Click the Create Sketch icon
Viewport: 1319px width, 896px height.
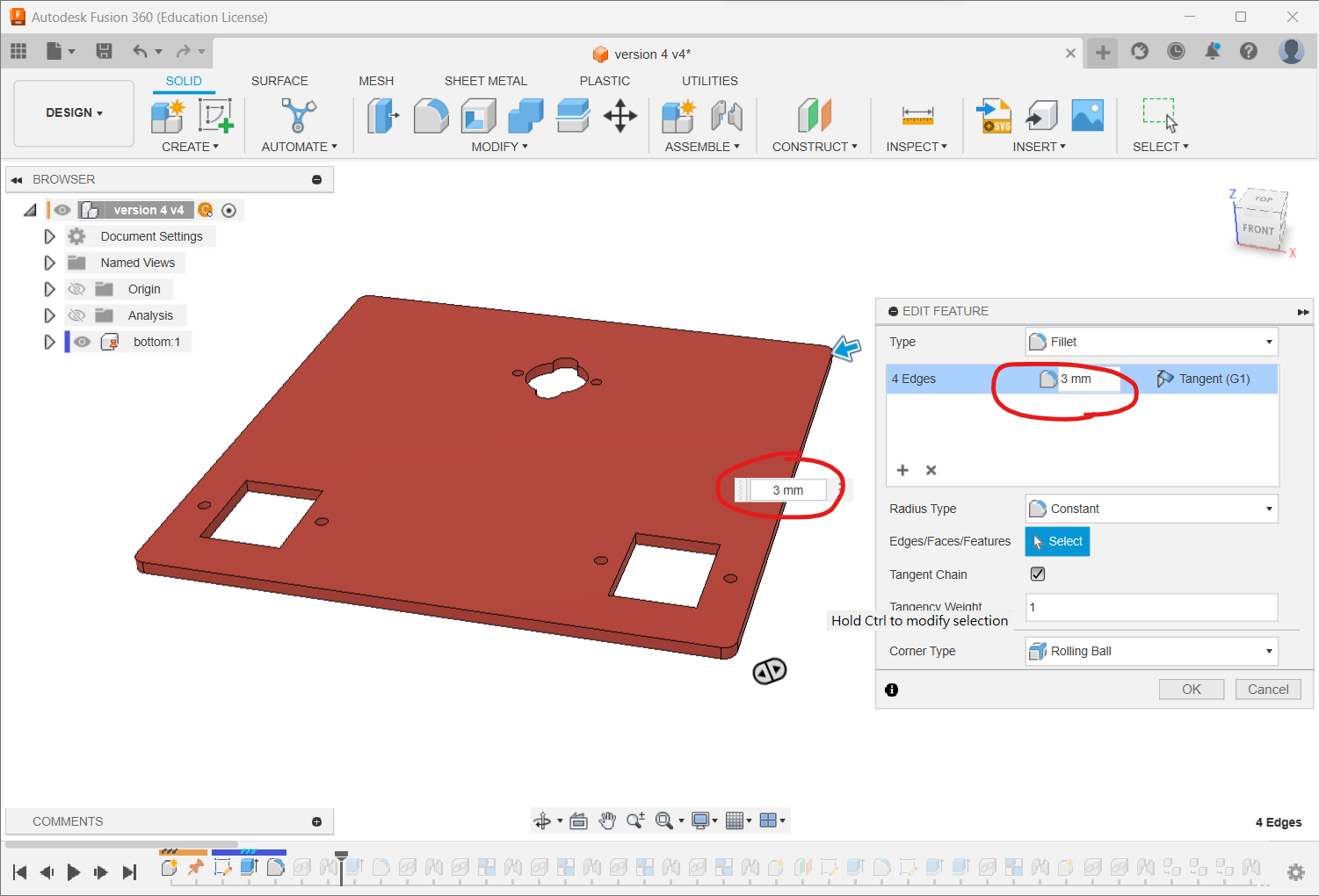pos(215,116)
